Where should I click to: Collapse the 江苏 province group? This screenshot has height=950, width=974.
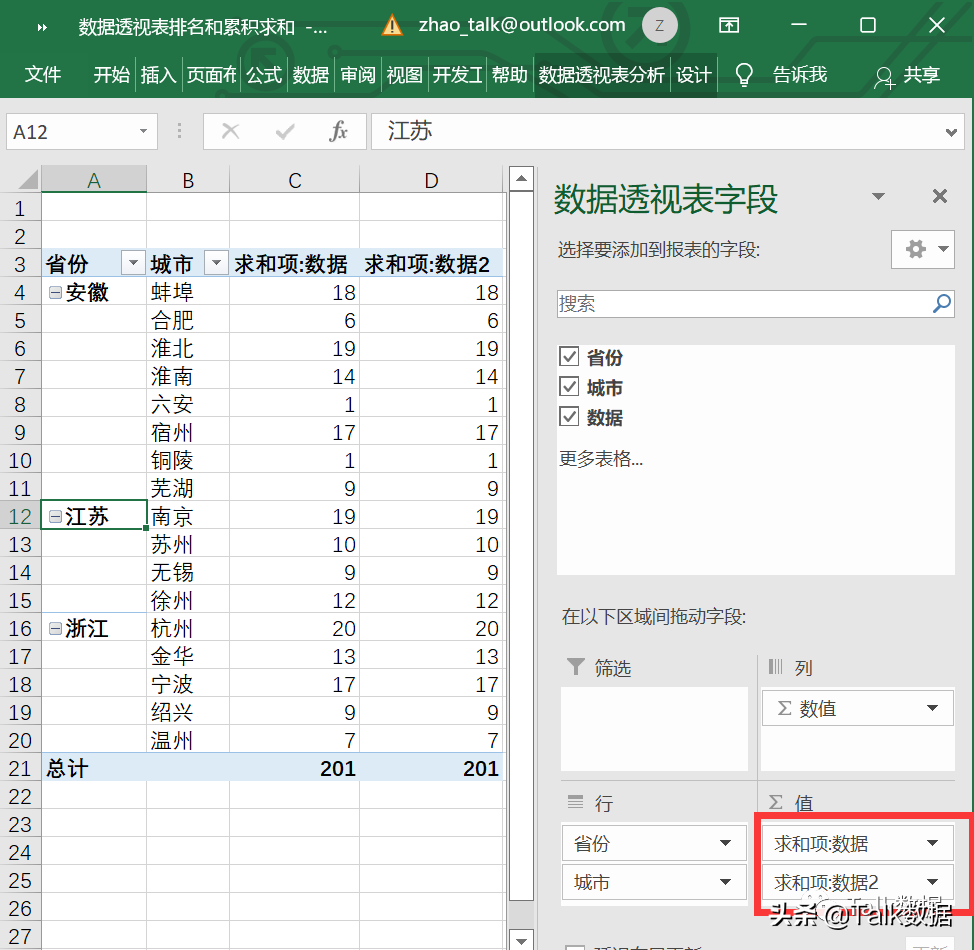tap(55, 516)
